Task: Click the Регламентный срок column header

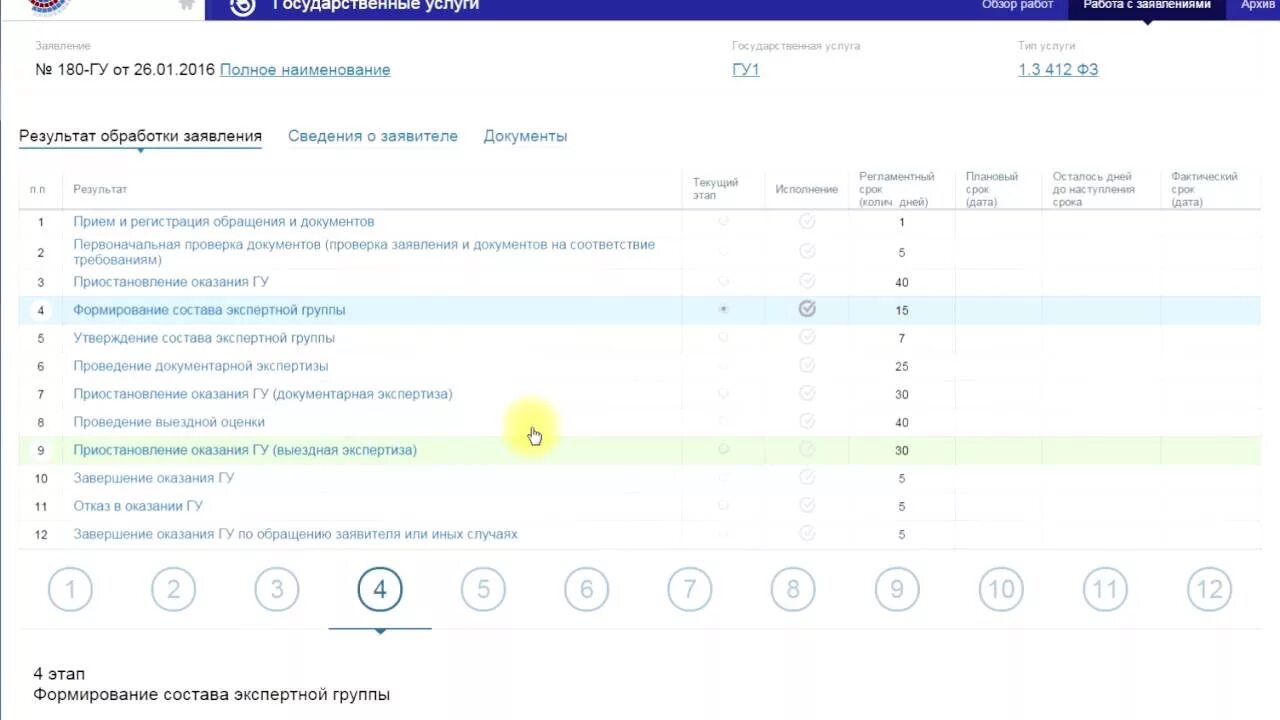Action: (x=897, y=189)
